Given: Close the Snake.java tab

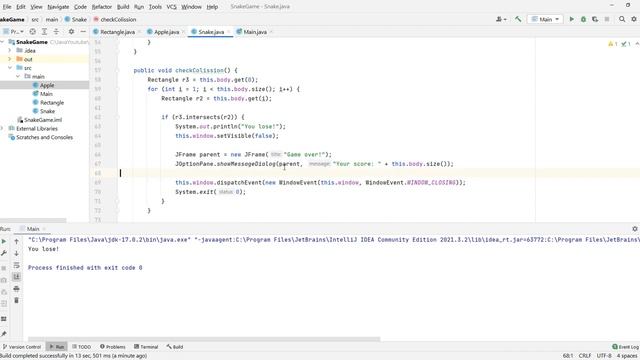Looking at the screenshot, I should 229,32.
